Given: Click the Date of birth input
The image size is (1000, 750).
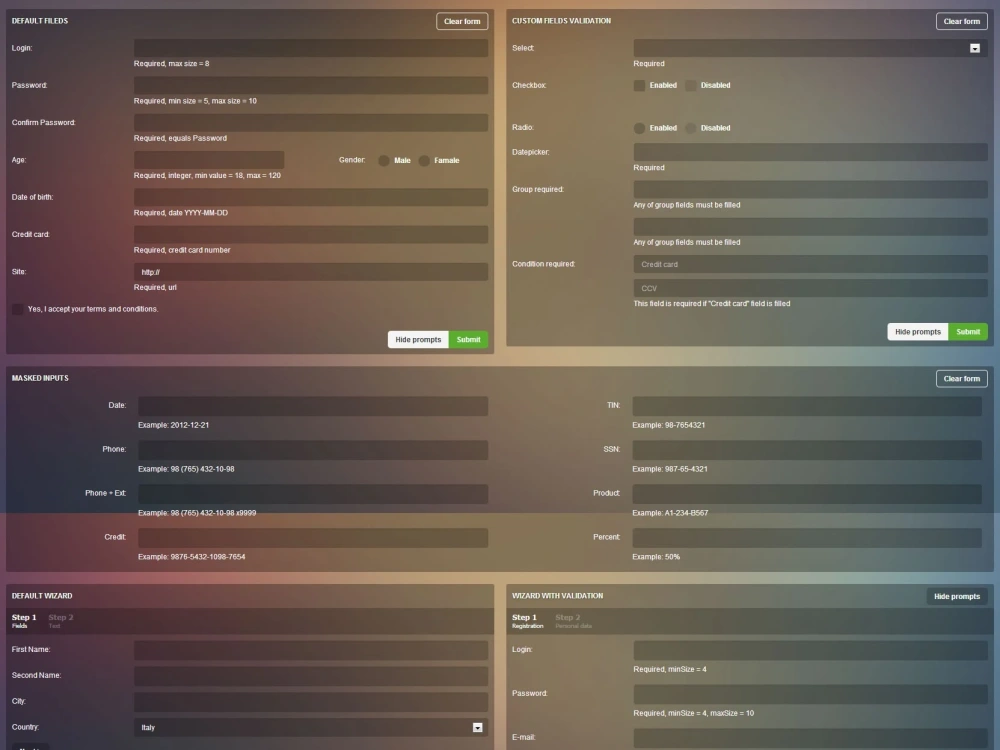Looking at the screenshot, I should 311,197.
